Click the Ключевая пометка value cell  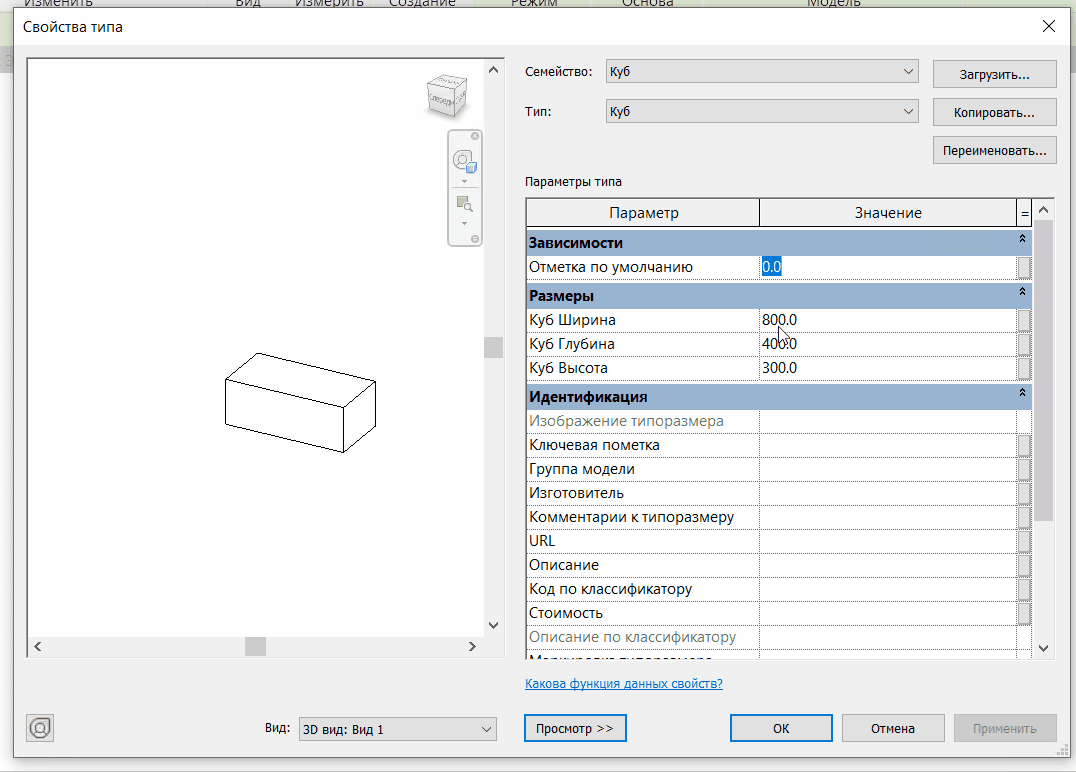click(887, 445)
